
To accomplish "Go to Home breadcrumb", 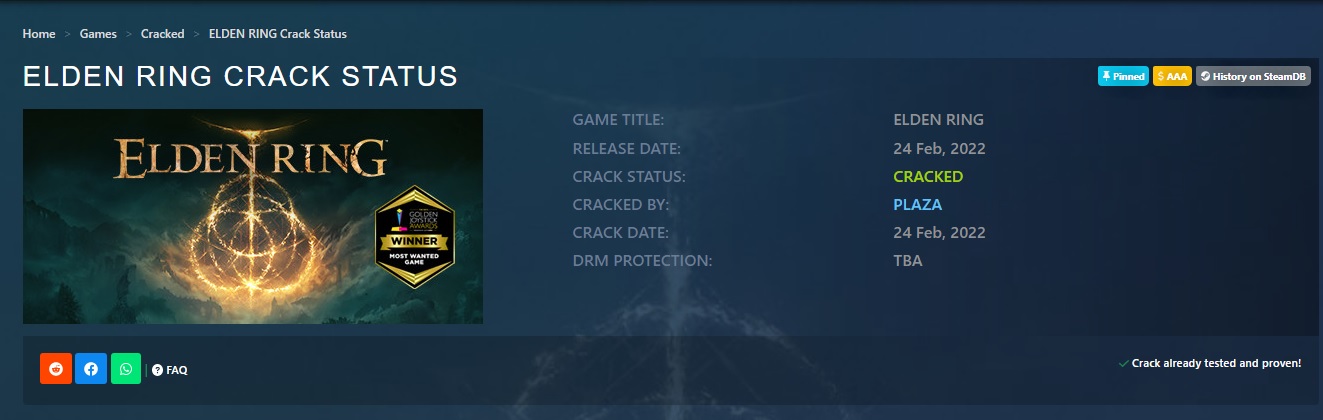I will [39, 34].
